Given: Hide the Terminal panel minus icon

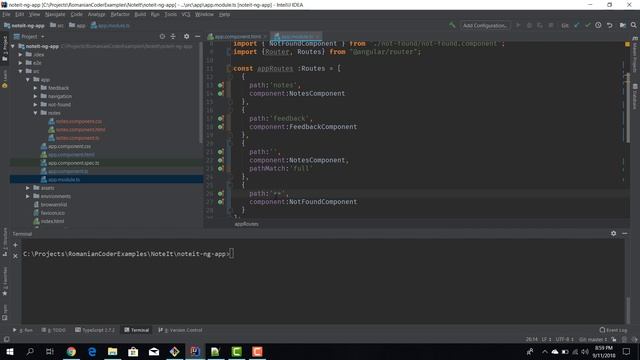Looking at the screenshot, I should coord(624,233).
